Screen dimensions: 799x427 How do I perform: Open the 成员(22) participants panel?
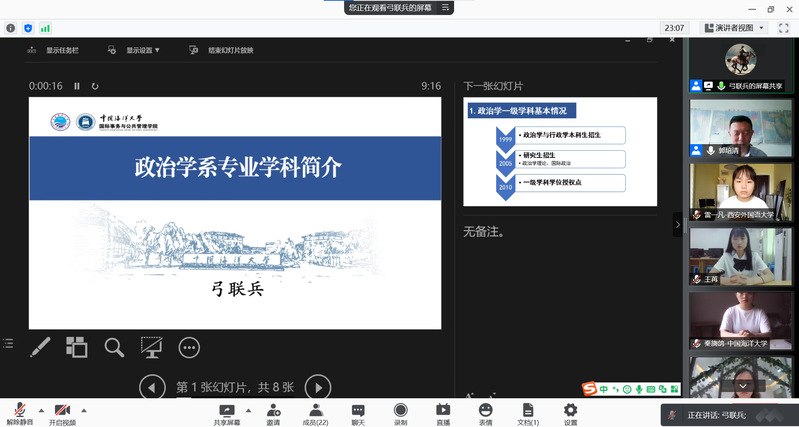point(315,413)
